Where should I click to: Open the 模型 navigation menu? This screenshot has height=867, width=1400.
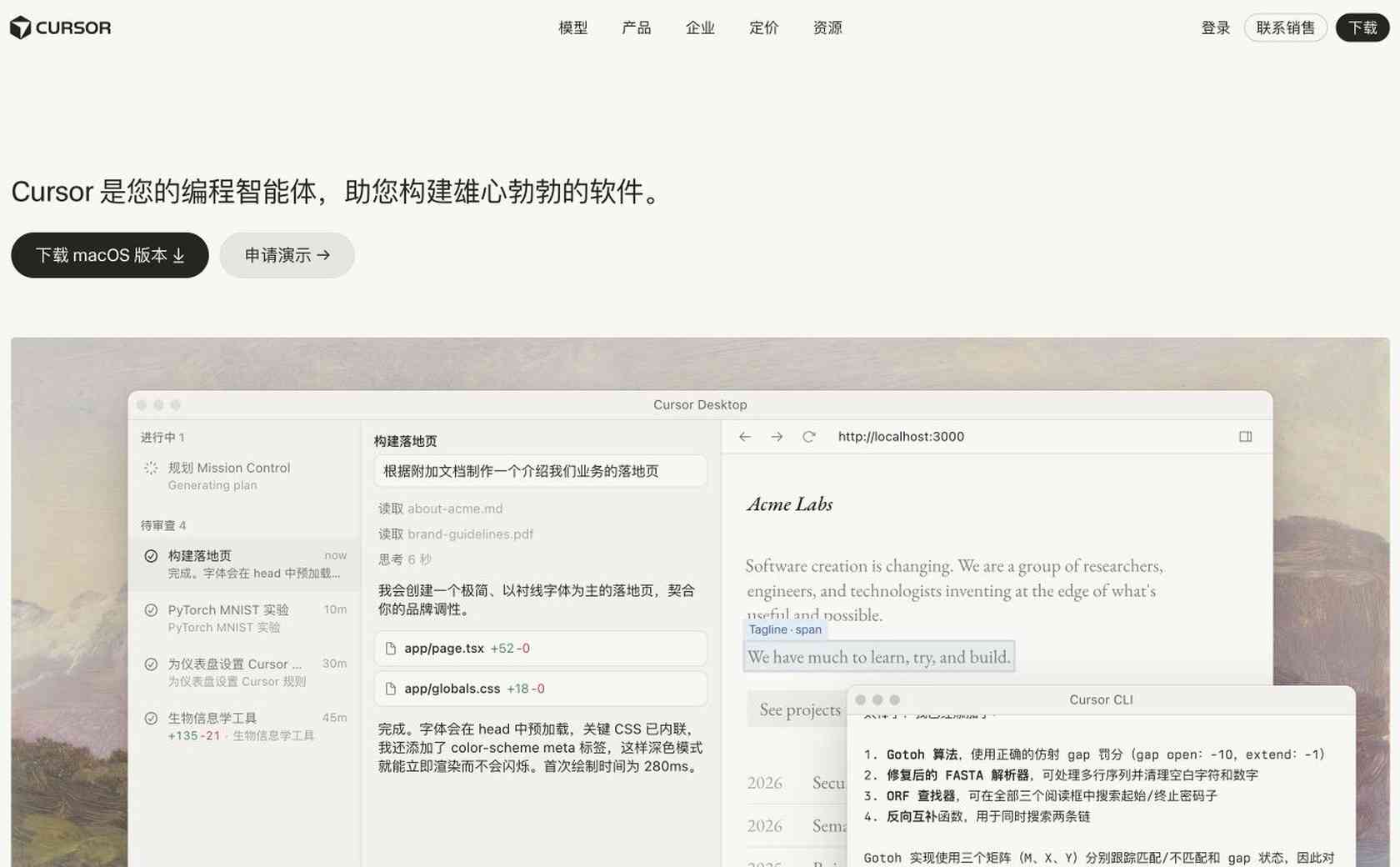tap(572, 28)
